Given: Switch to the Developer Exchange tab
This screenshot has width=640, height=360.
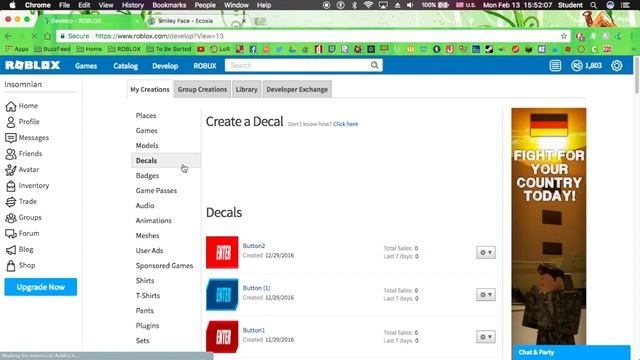Looking at the screenshot, I should (297, 89).
